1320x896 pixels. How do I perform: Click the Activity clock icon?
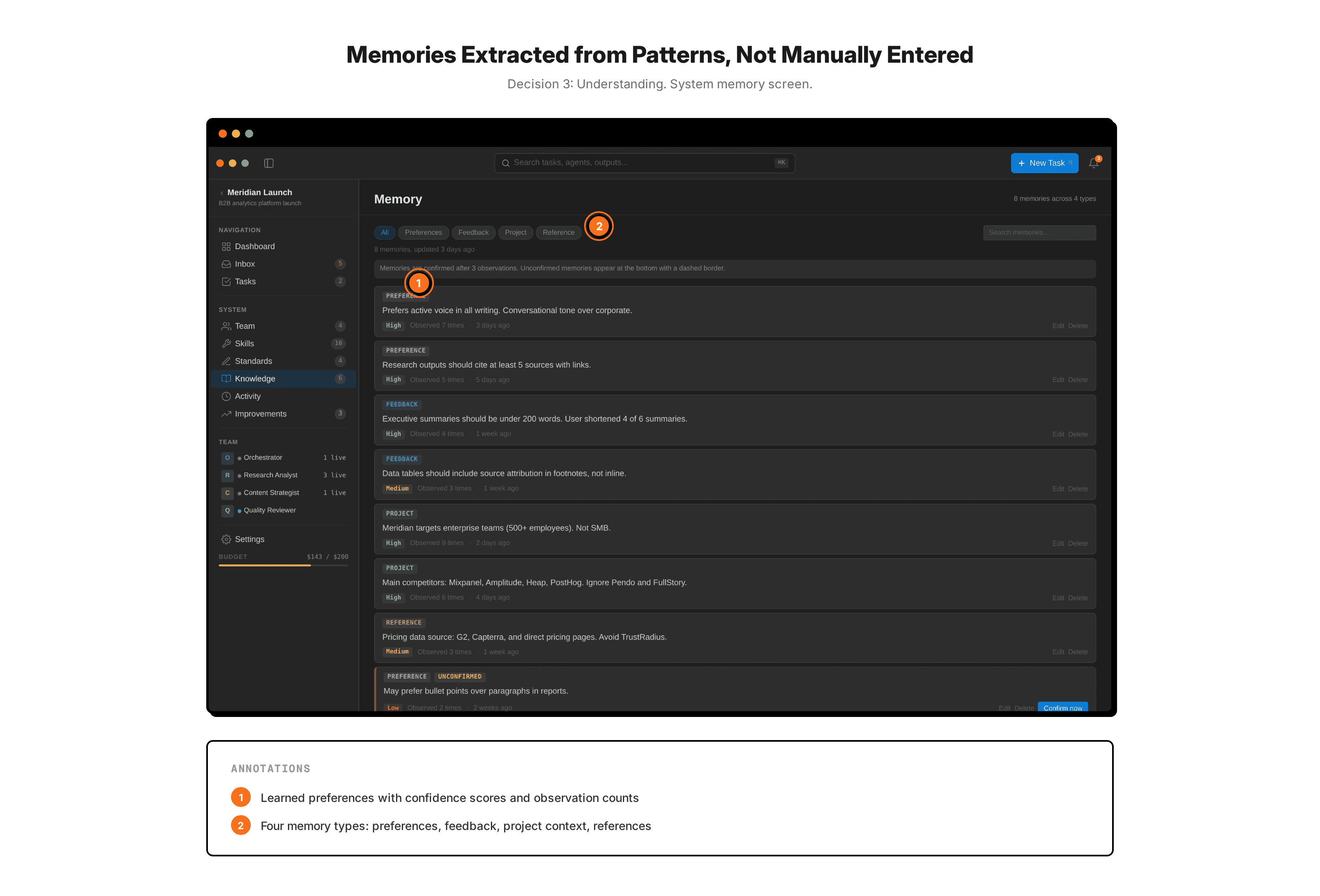[226, 396]
